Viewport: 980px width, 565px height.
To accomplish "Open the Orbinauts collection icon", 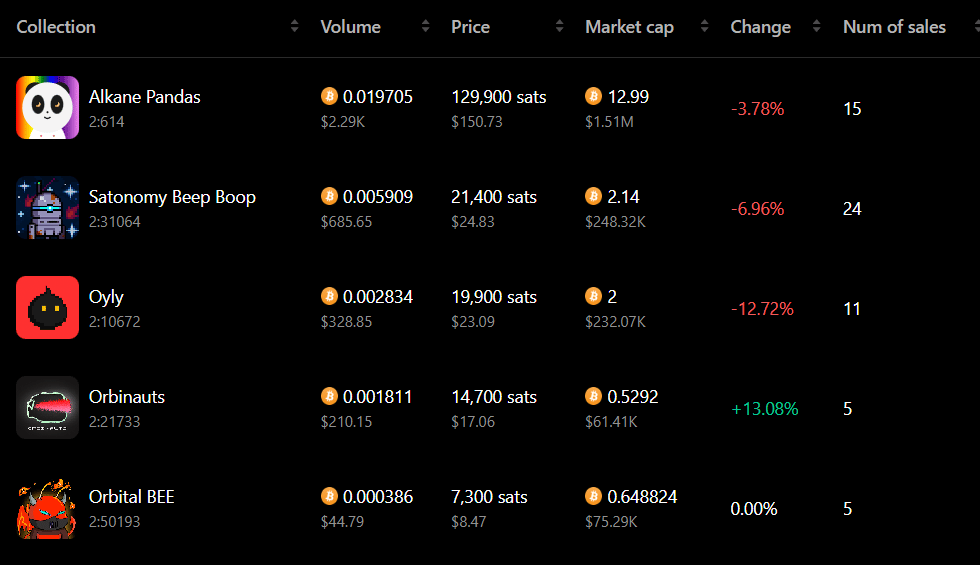I will point(48,408).
